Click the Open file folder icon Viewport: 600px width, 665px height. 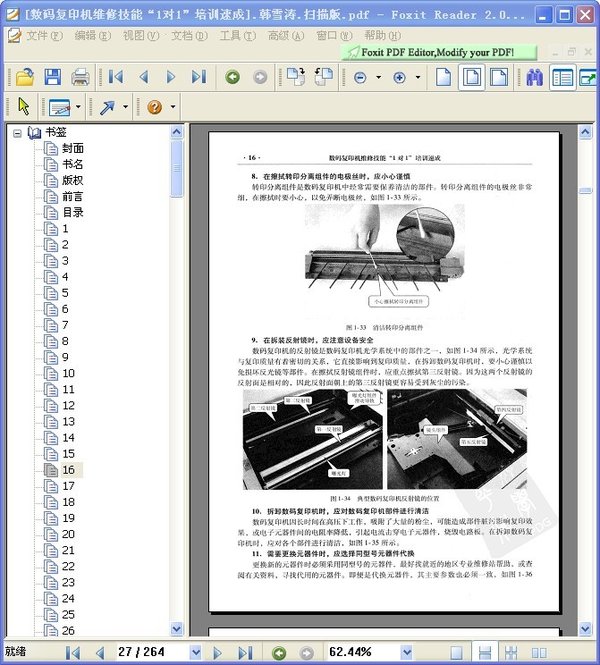(25, 77)
